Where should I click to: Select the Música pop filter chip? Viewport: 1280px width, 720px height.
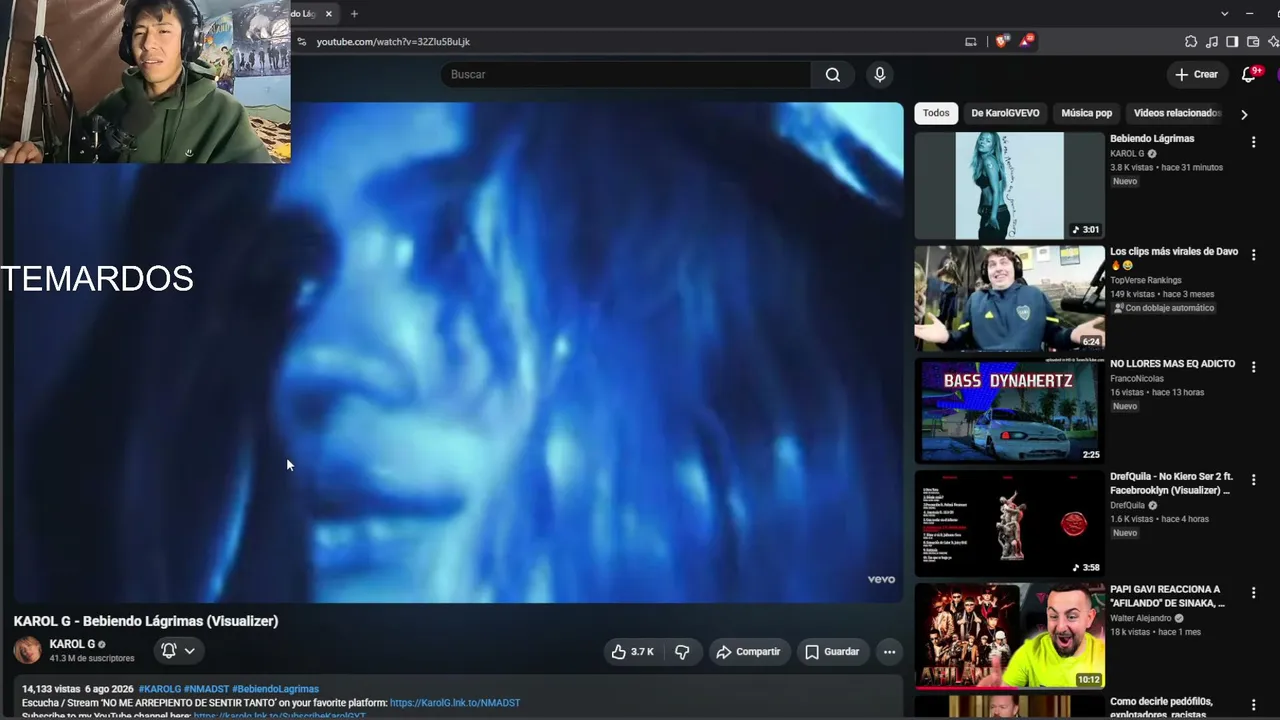(x=1086, y=113)
